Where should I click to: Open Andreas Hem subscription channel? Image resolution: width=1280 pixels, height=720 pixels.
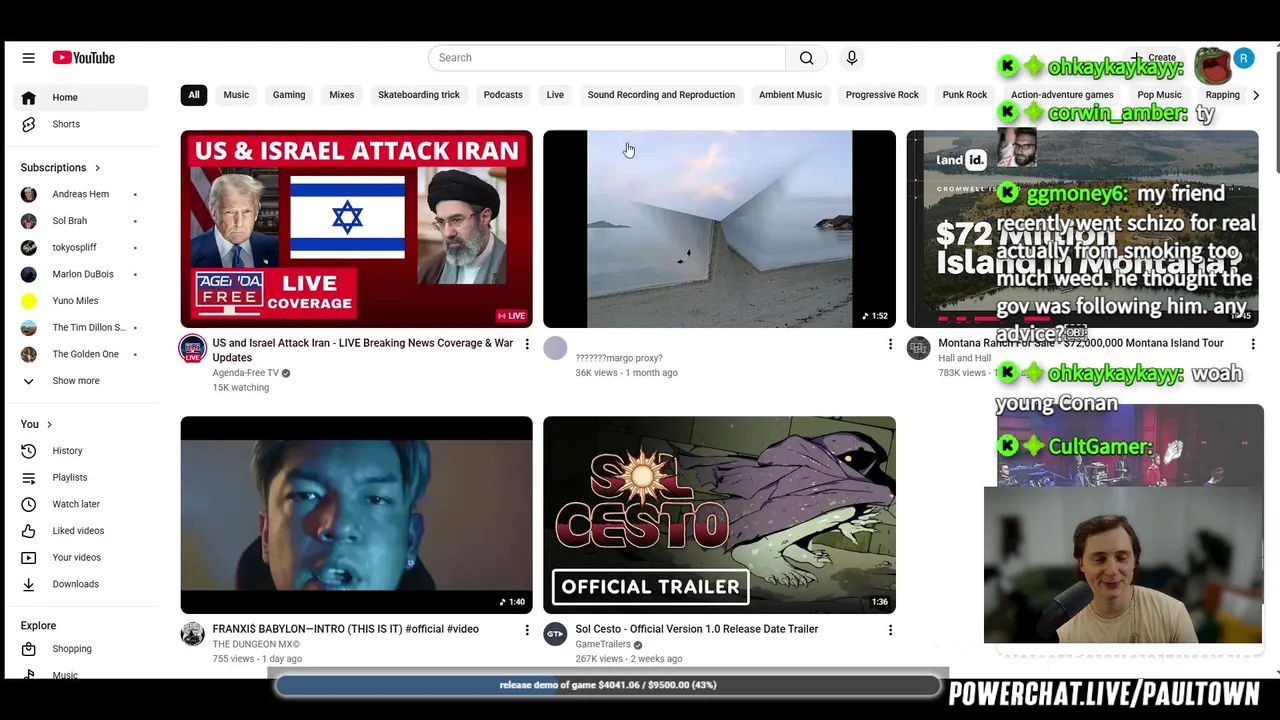(x=82, y=194)
